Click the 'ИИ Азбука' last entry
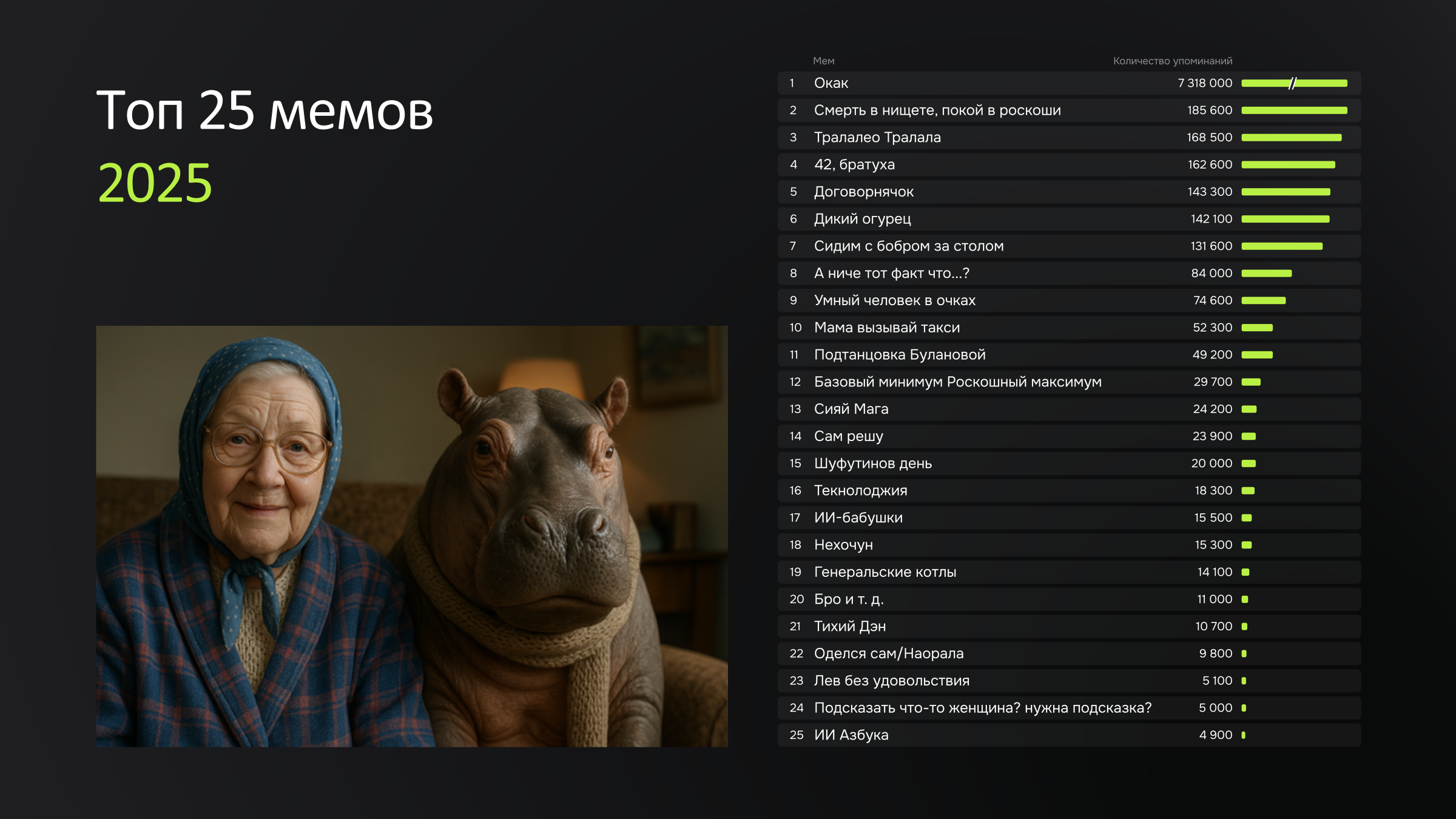 [x=851, y=735]
